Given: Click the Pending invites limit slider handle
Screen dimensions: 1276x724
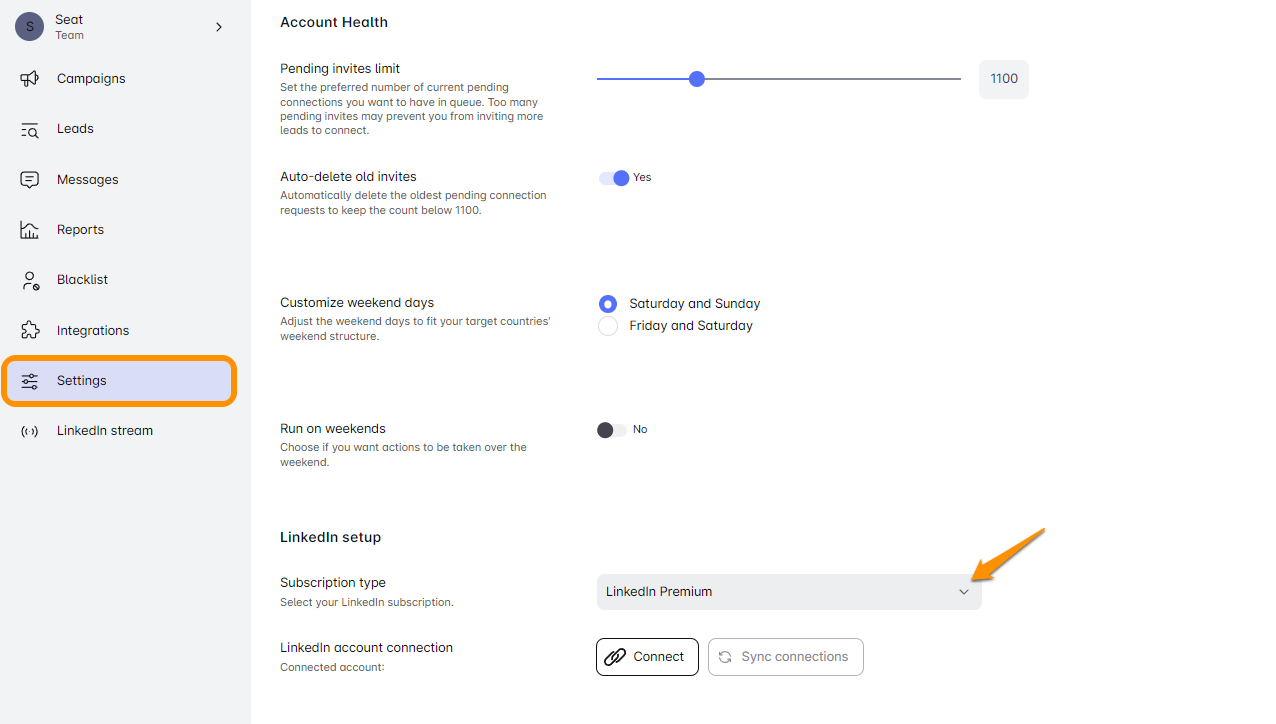Looking at the screenshot, I should tap(697, 79).
